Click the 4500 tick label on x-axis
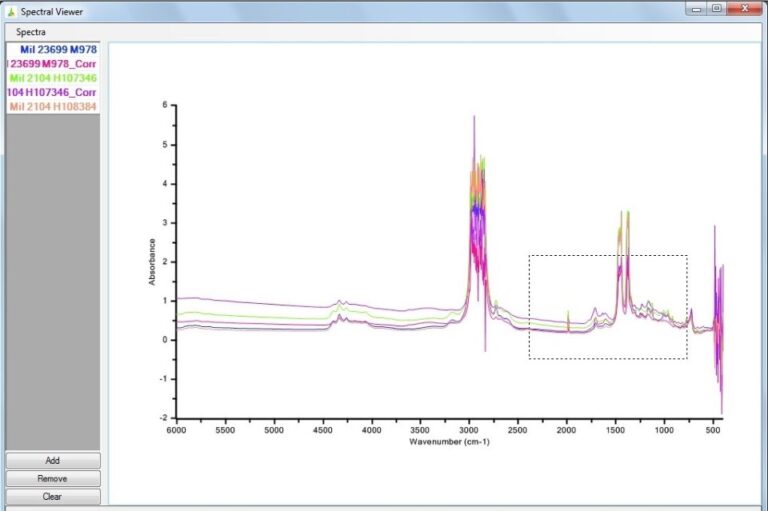This screenshot has height=511, width=768. 323,430
